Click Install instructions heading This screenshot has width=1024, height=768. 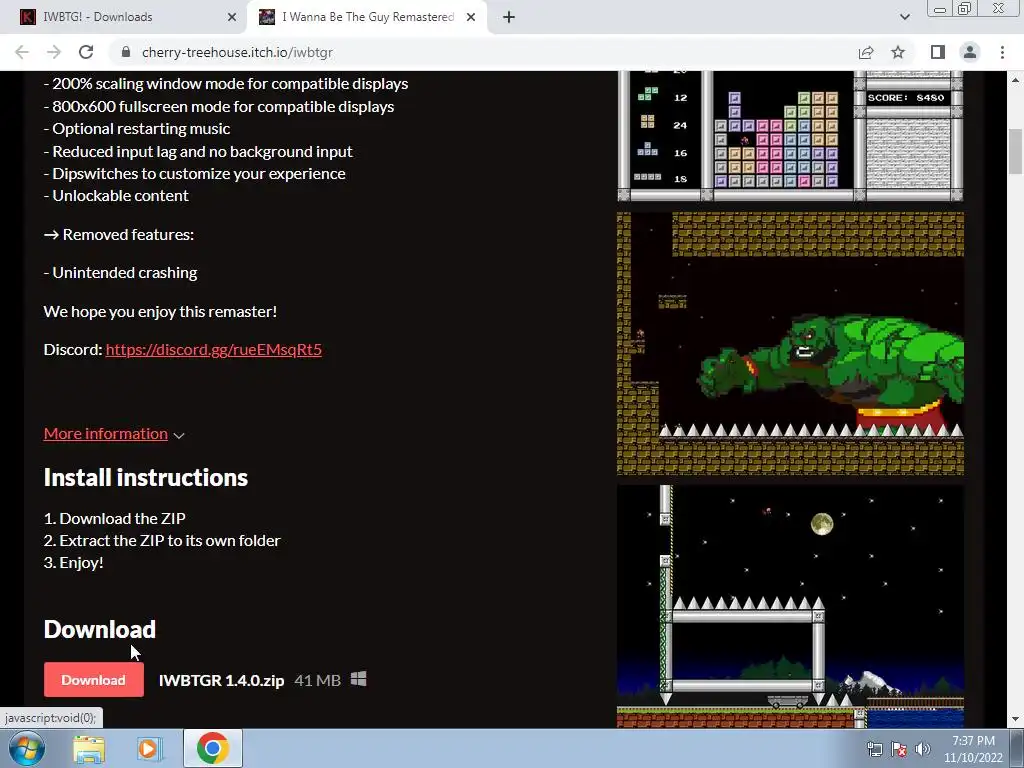pos(146,477)
